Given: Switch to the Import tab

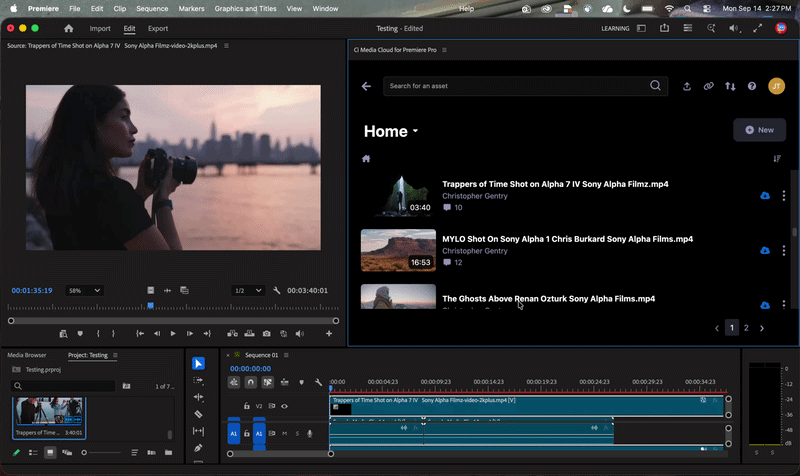Looking at the screenshot, I should pyautogui.click(x=100, y=29).
